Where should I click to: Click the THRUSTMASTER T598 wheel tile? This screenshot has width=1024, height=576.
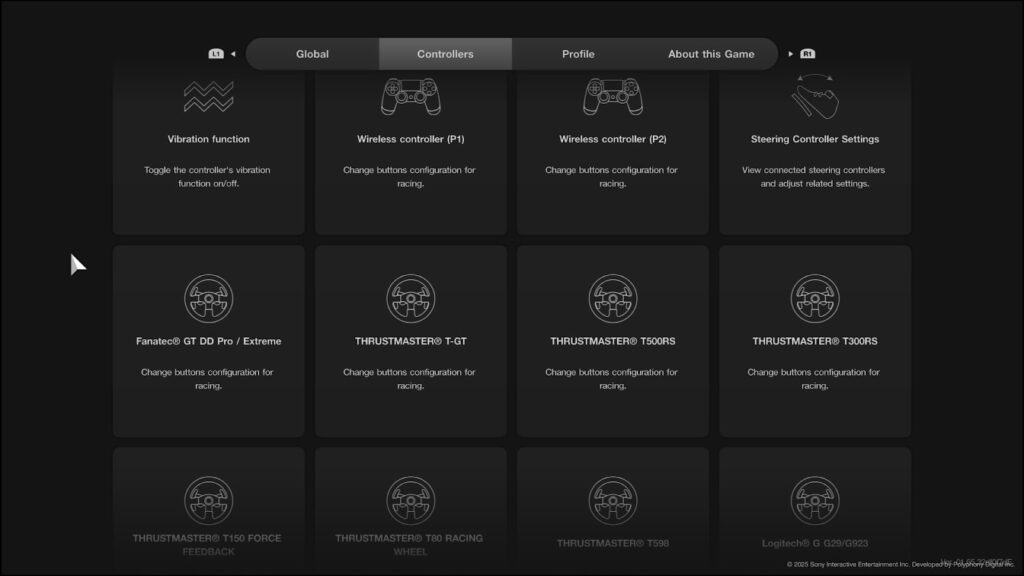pyautogui.click(x=612, y=510)
